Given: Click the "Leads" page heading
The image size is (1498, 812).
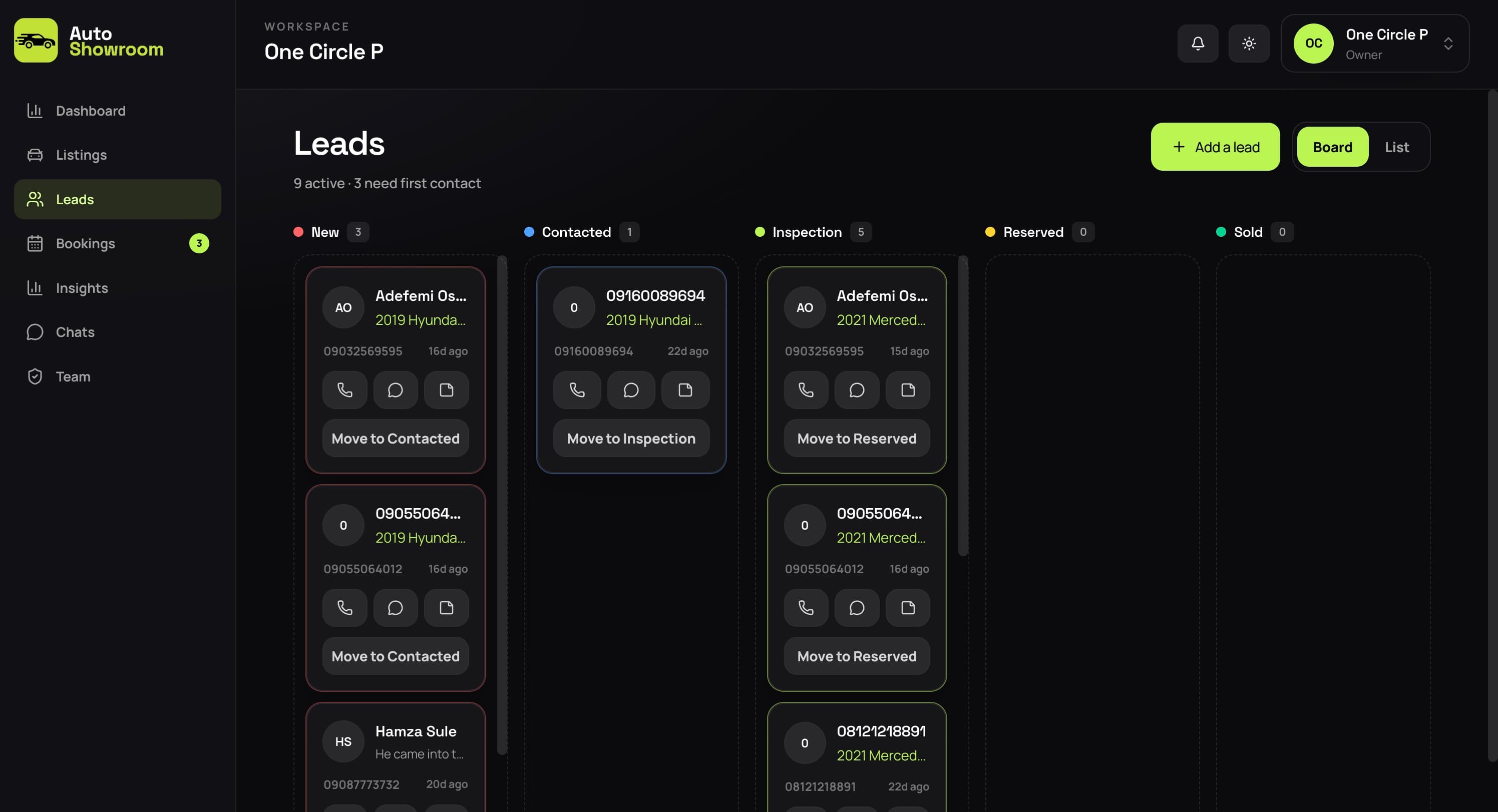Looking at the screenshot, I should pyautogui.click(x=338, y=143).
